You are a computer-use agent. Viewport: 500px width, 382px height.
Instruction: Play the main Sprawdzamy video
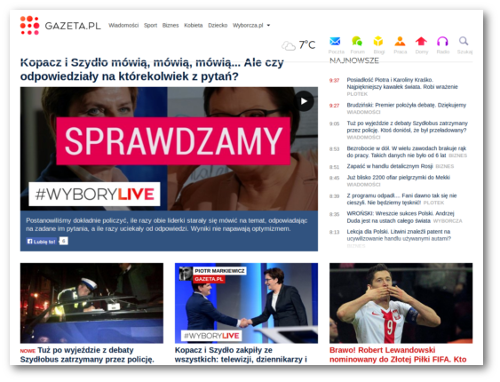(304, 101)
